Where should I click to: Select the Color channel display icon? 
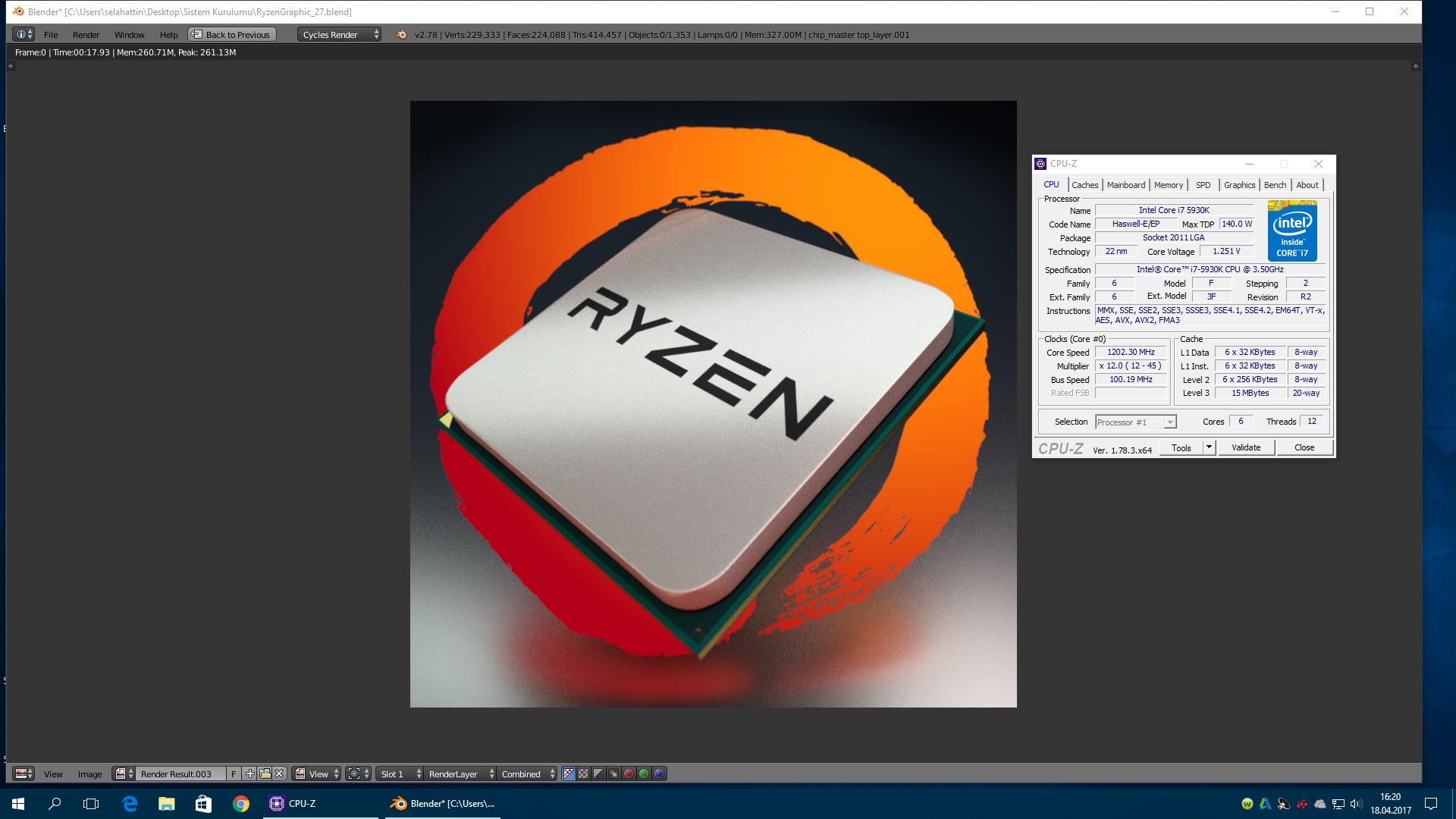tap(583, 773)
